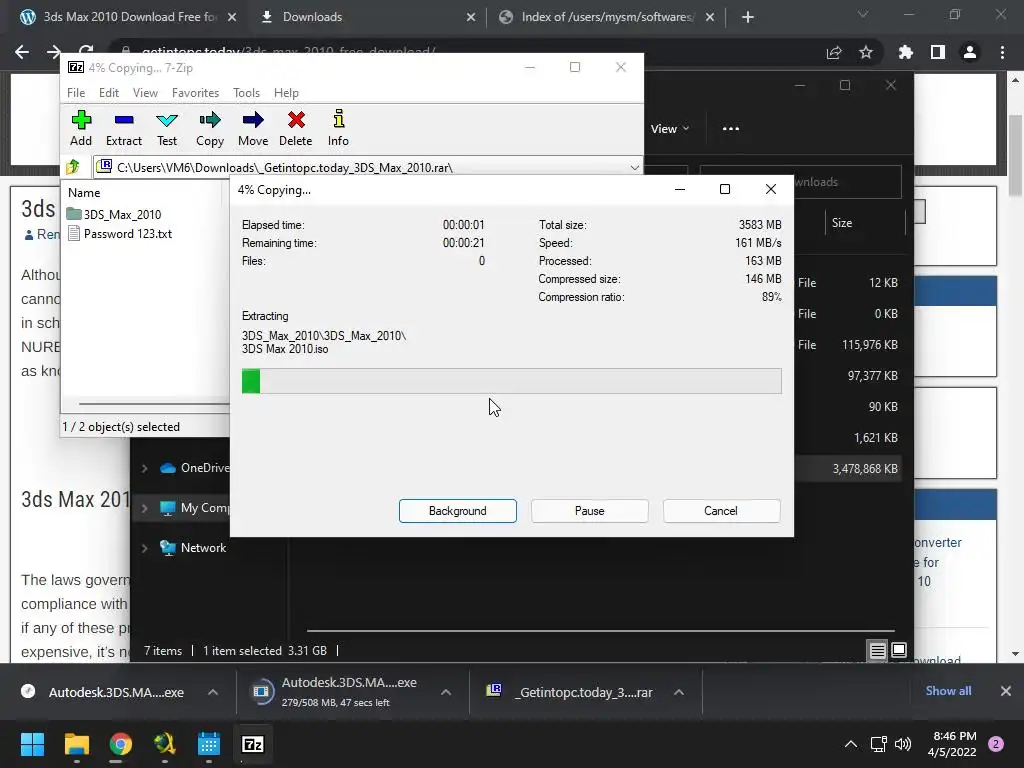Click the Delete icon in 7-Zip toolbar
Viewport: 1024px width, 768px height.
295,128
